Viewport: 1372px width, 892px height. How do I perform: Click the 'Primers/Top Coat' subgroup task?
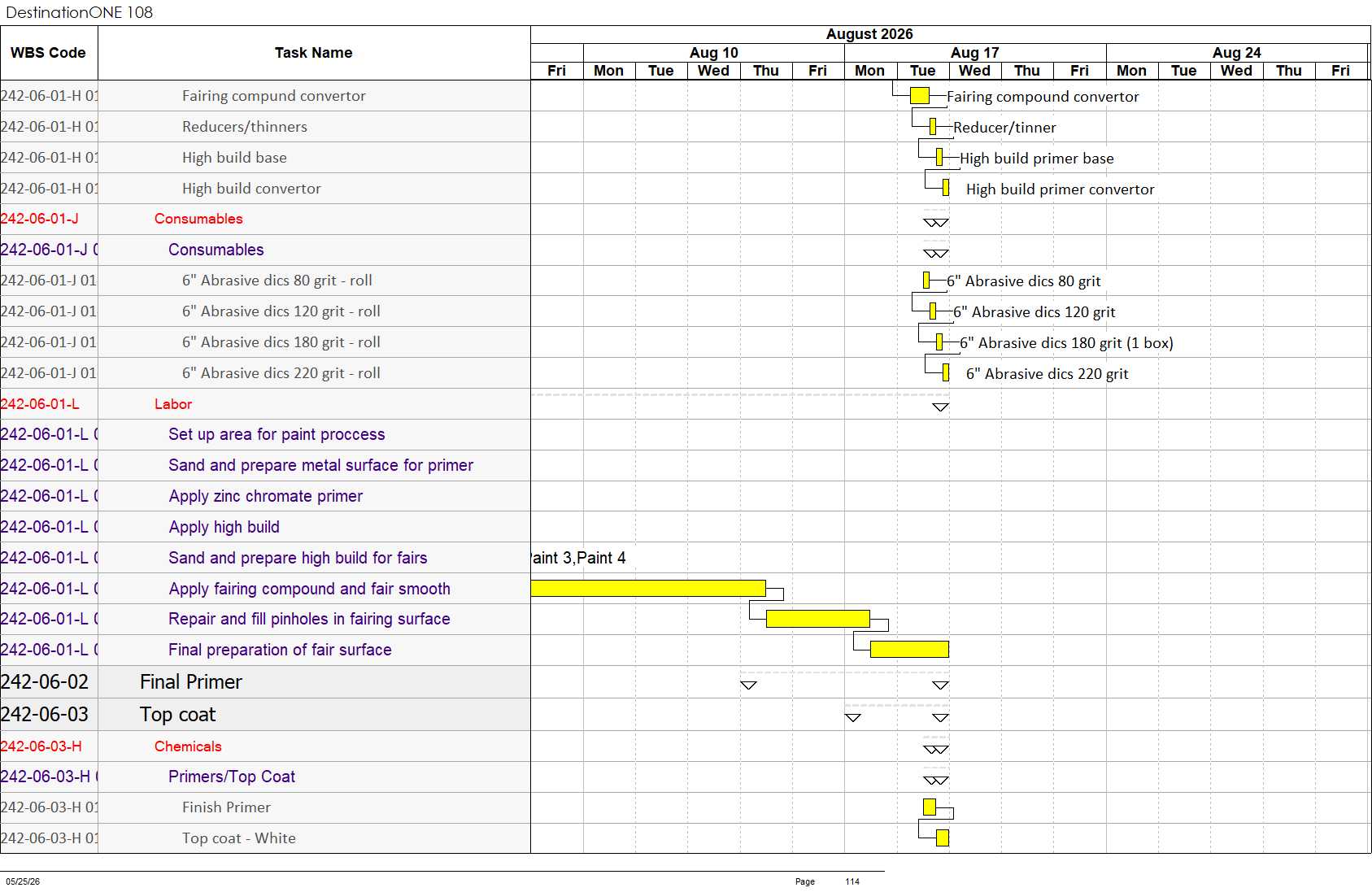(x=232, y=777)
